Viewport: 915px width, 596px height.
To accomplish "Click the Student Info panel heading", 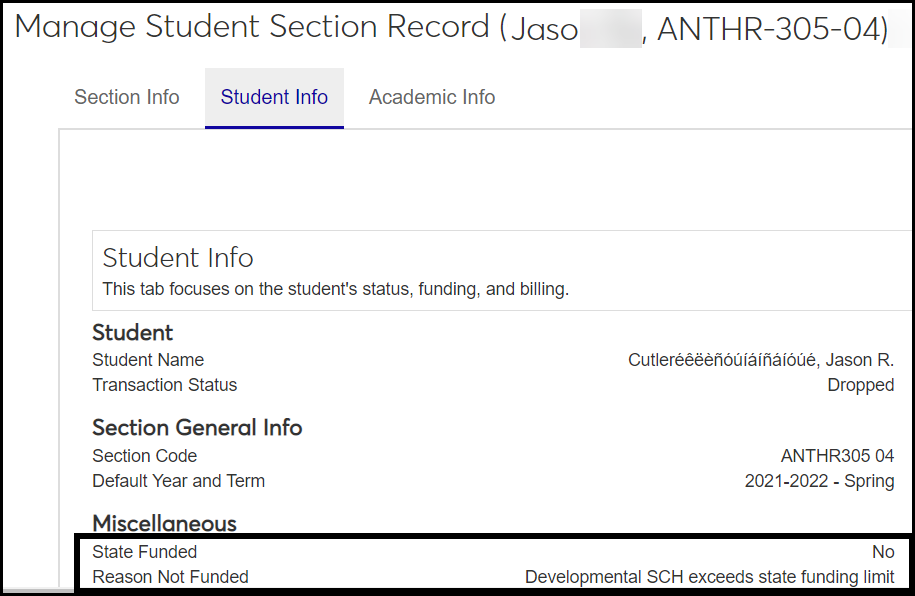I will click(x=178, y=257).
